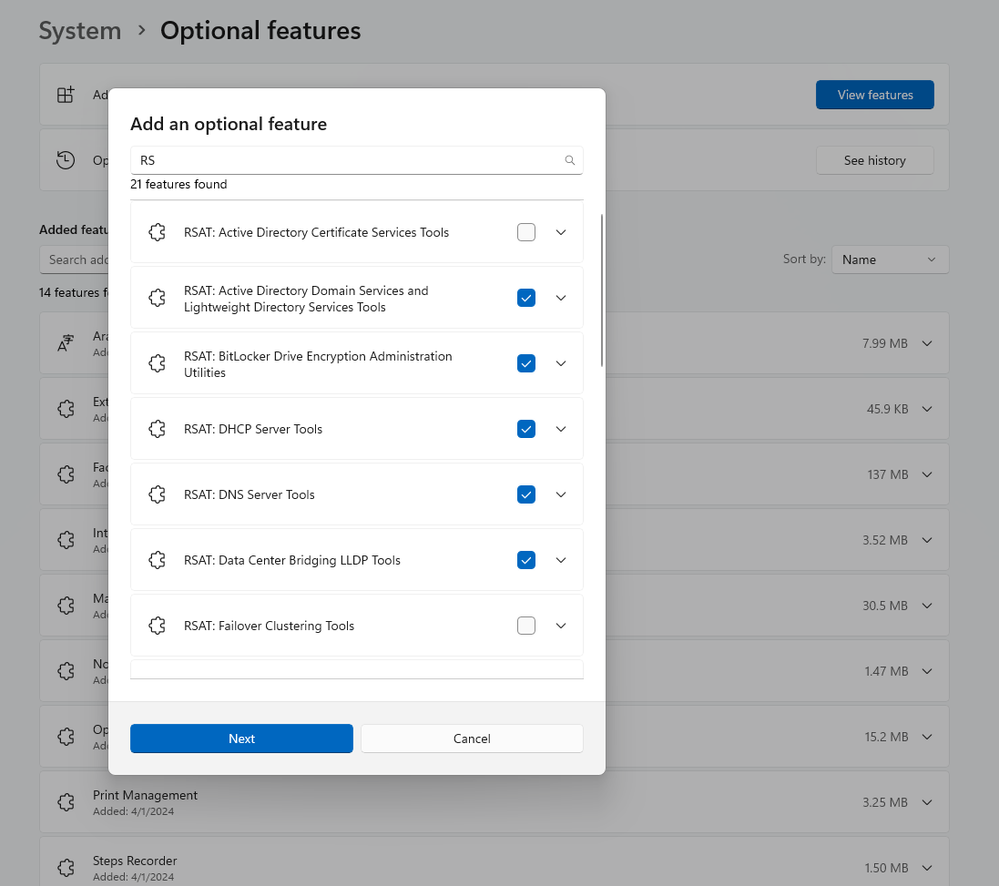Image resolution: width=999 pixels, height=886 pixels.
Task: Click the Failover Clustering Tools feature icon
Action: coord(157,626)
